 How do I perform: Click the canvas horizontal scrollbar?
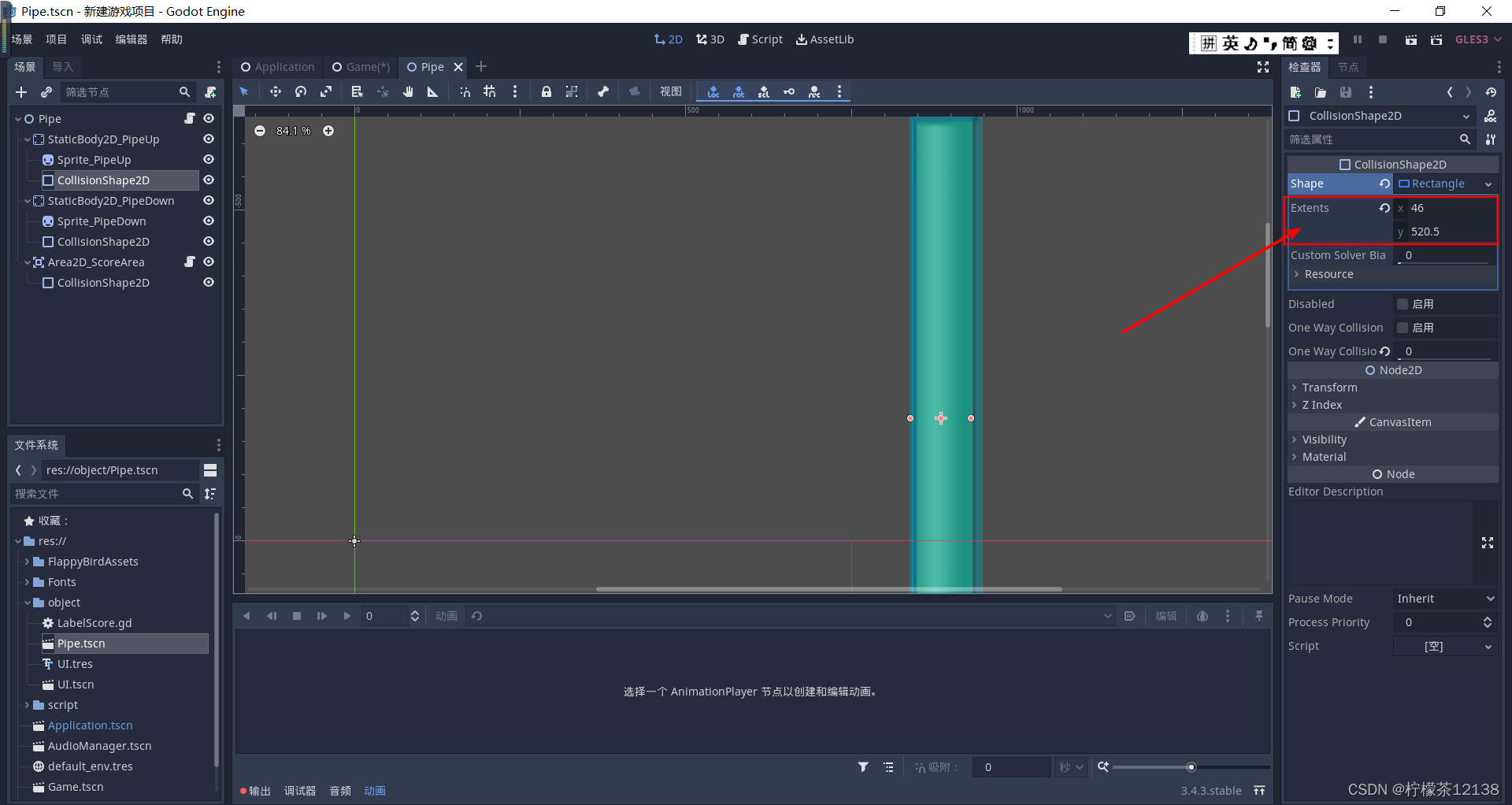(x=828, y=589)
